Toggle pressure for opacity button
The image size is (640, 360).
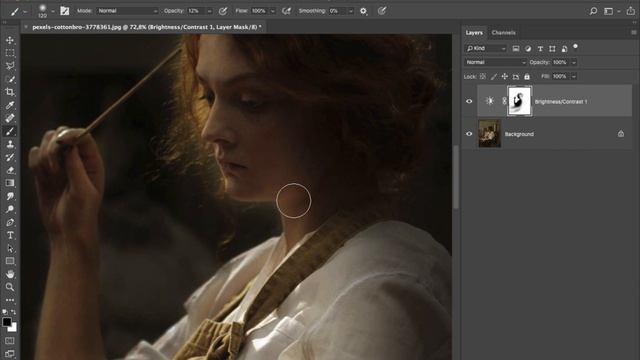point(223,11)
